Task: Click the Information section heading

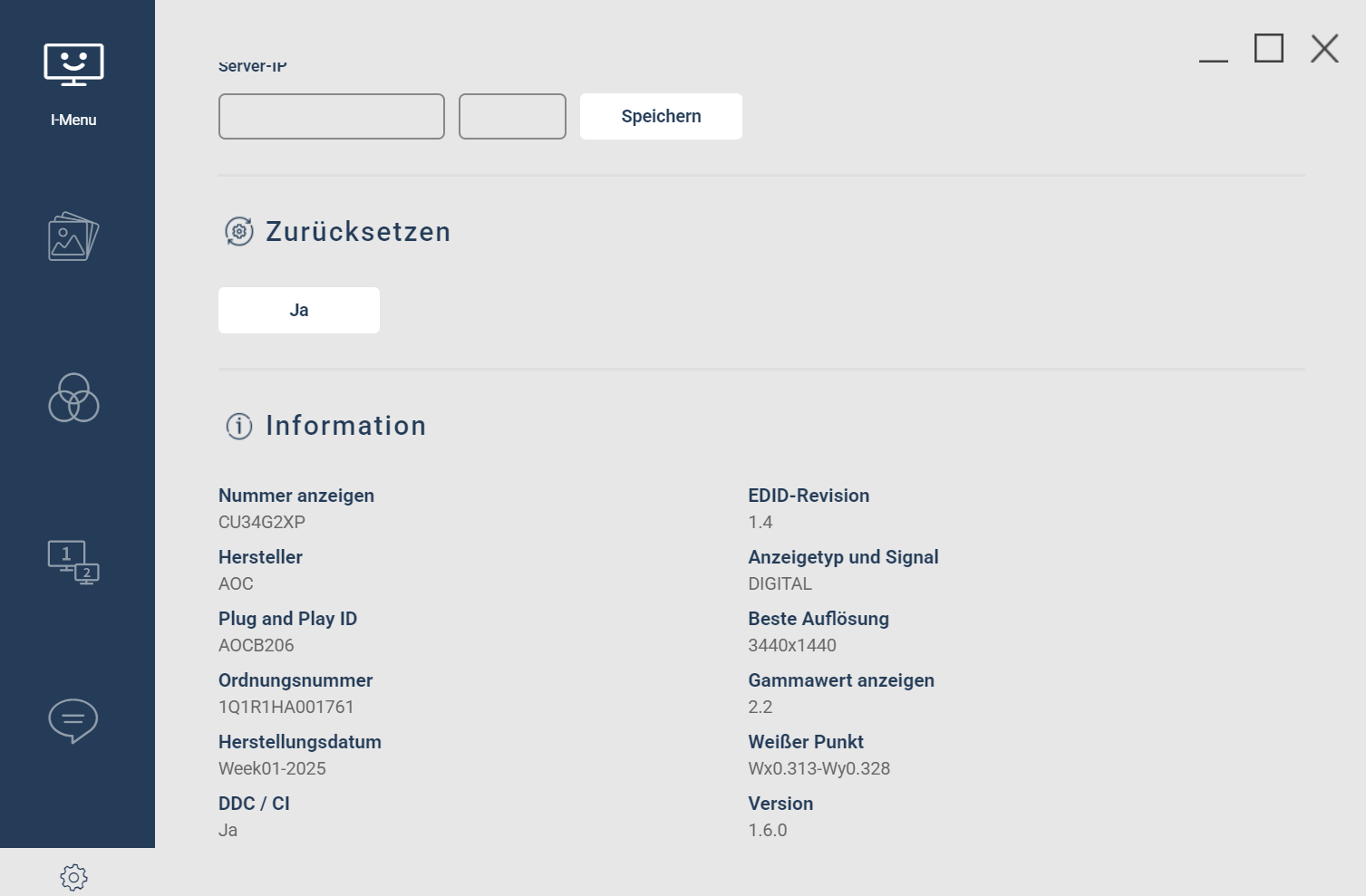Action: pyautogui.click(x=346, y=426)
